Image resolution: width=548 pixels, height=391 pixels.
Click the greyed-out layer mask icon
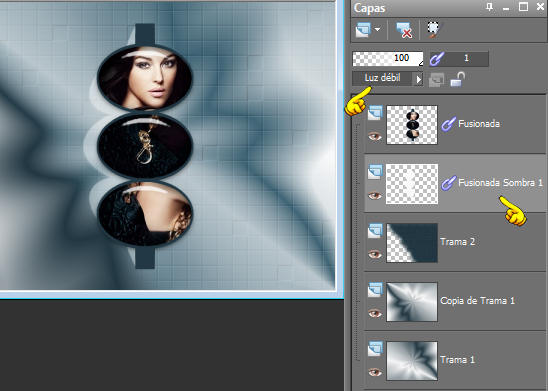point(436,80)
